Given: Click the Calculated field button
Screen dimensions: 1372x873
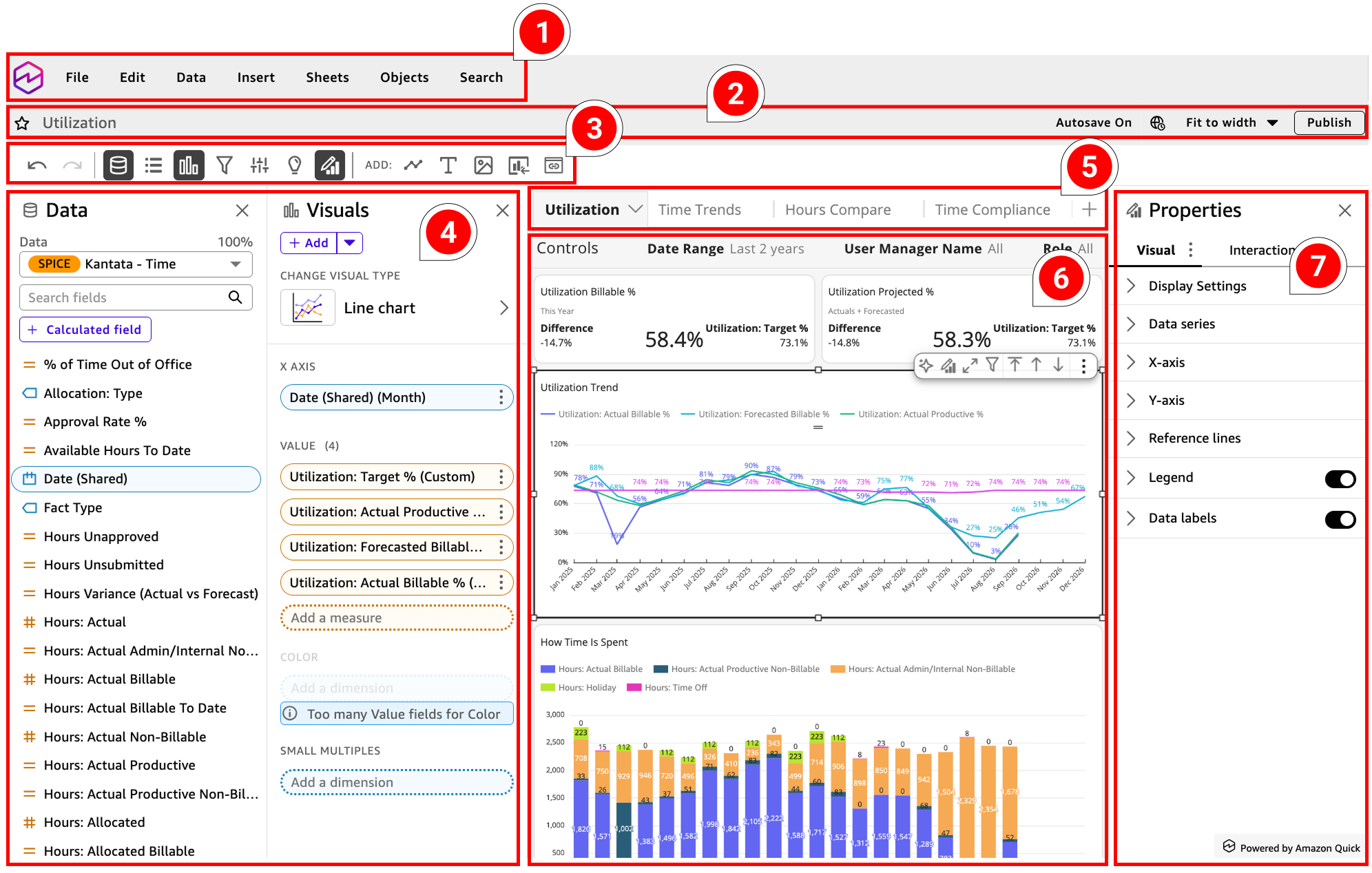Looking at the screenshot, I should [x=85, y=330].
